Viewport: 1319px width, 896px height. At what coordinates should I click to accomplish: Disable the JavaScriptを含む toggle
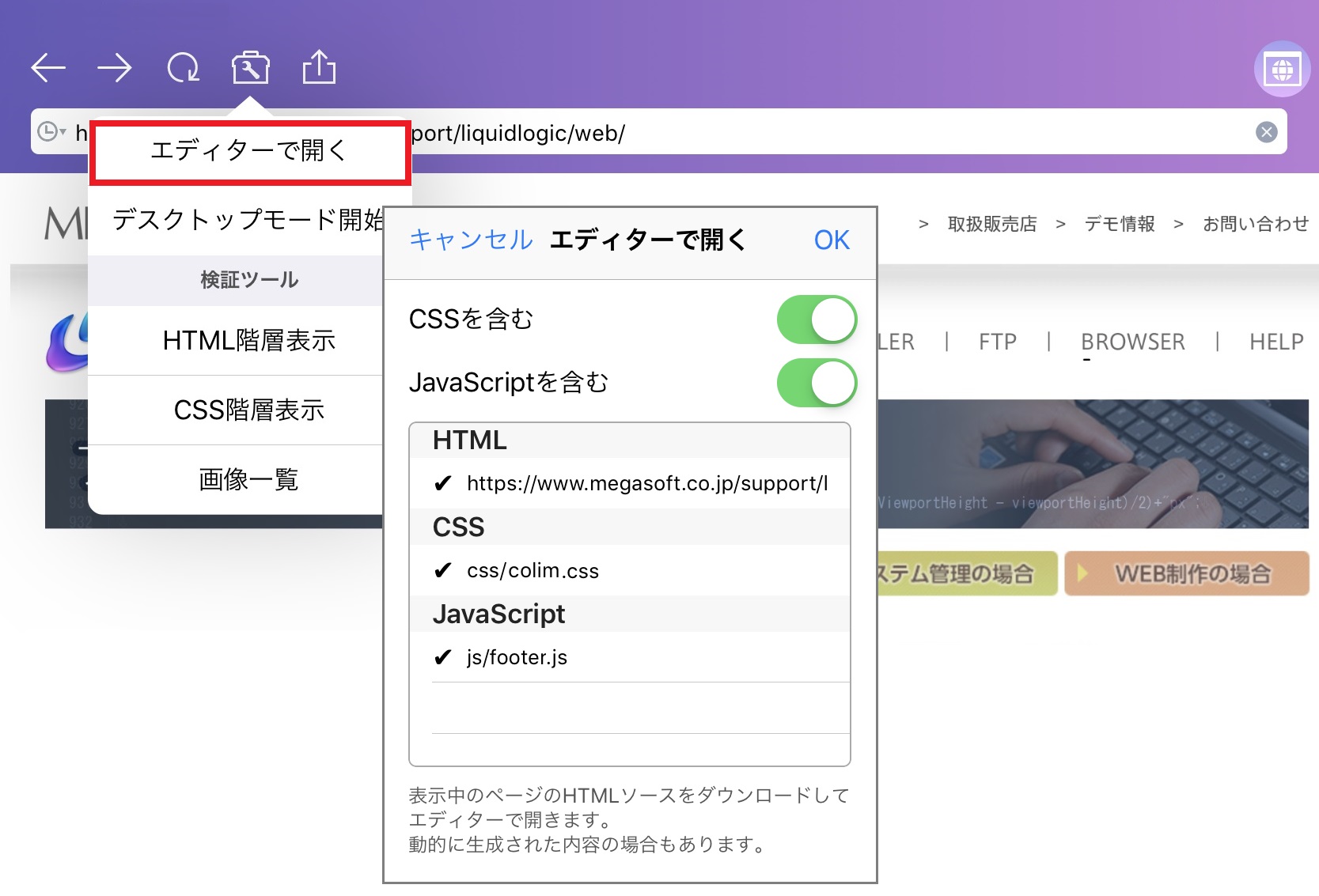pyautogui.click(x=817, y=382)
